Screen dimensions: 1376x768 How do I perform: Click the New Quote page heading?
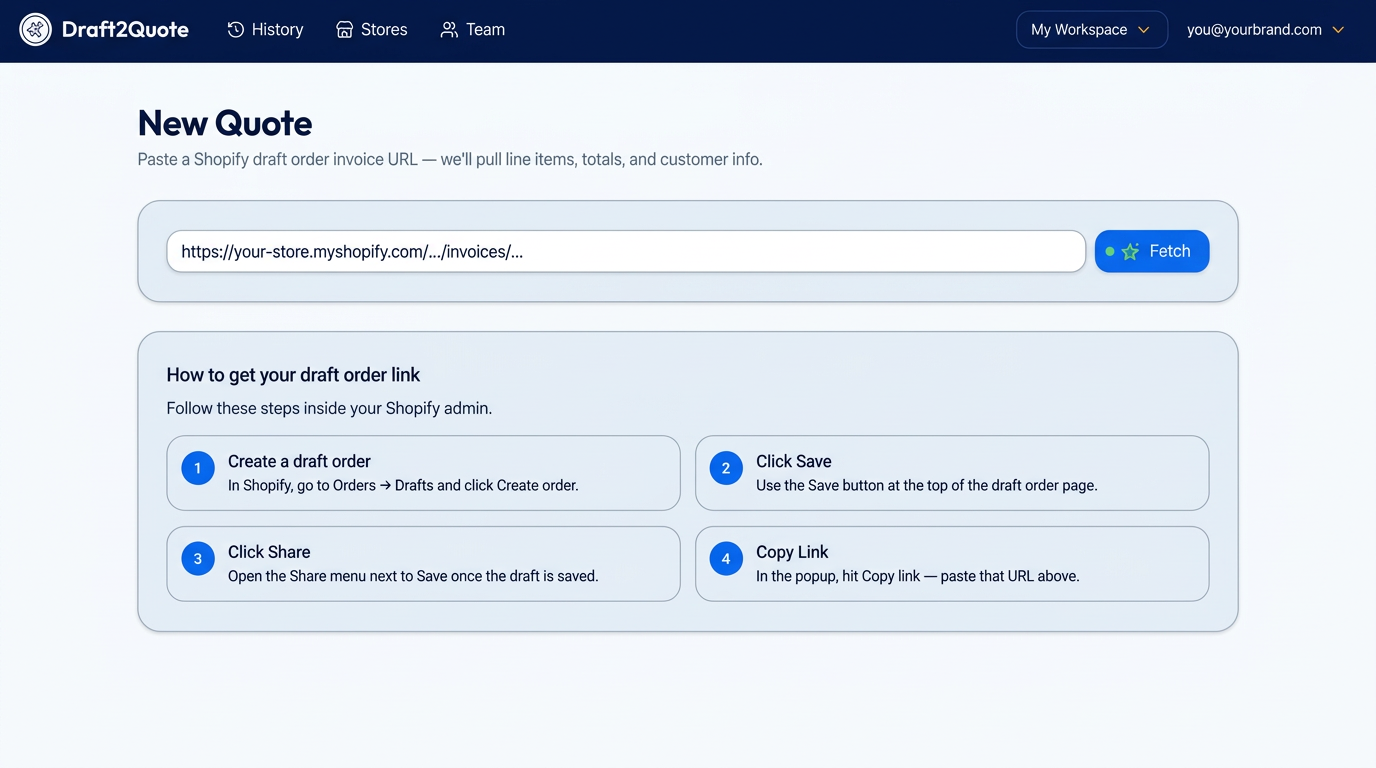(x=225, y=123)
